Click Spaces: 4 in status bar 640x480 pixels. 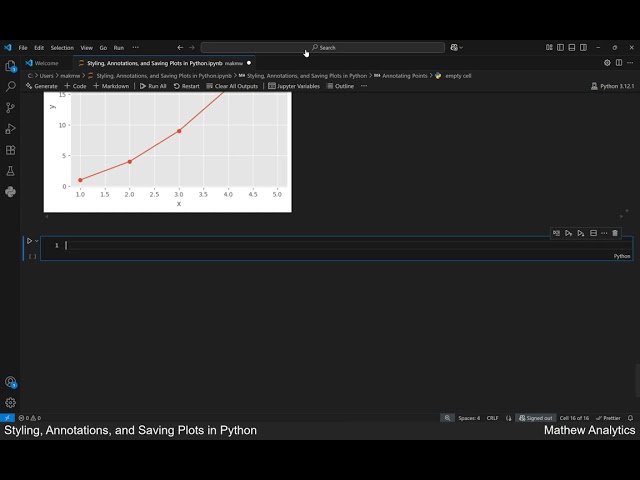[469, 418]
